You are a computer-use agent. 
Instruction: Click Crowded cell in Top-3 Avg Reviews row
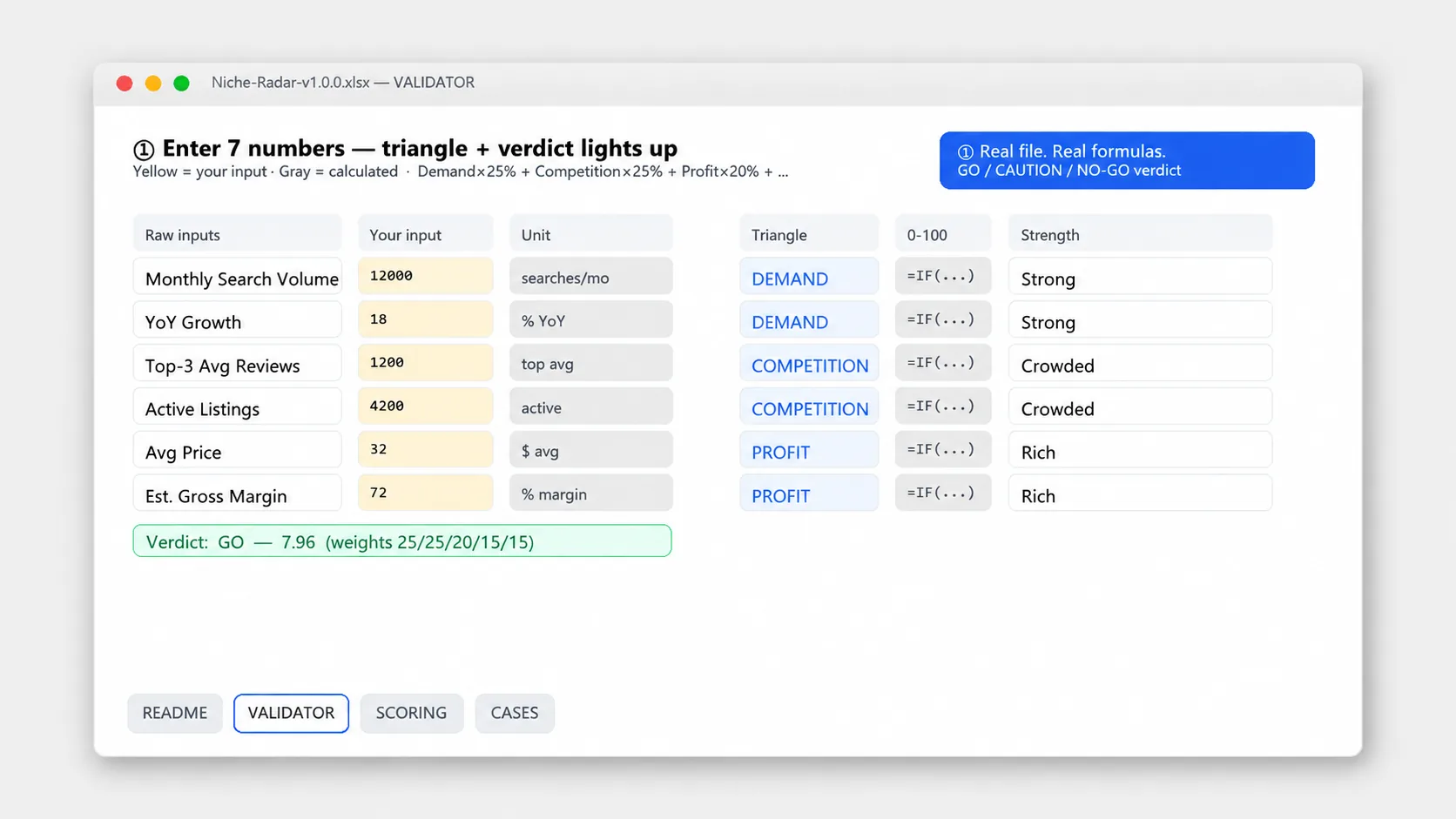tap(1141, 363)
